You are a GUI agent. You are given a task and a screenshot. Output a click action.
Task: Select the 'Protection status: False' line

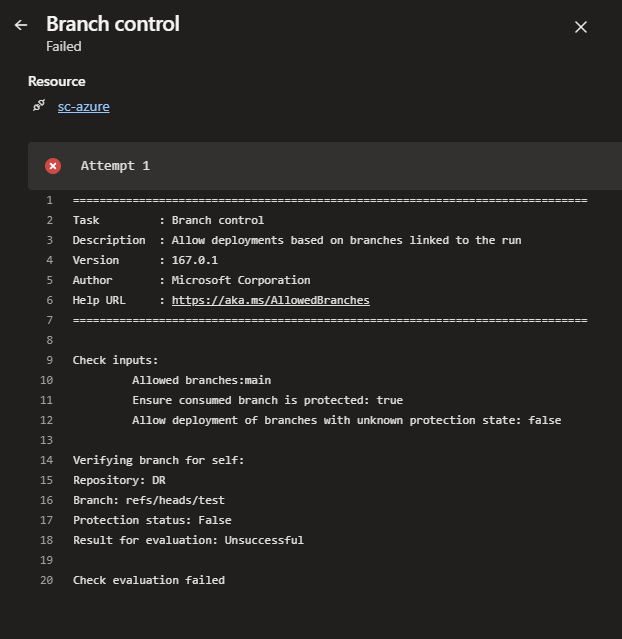pyautogui.click(x=152, y=520)
